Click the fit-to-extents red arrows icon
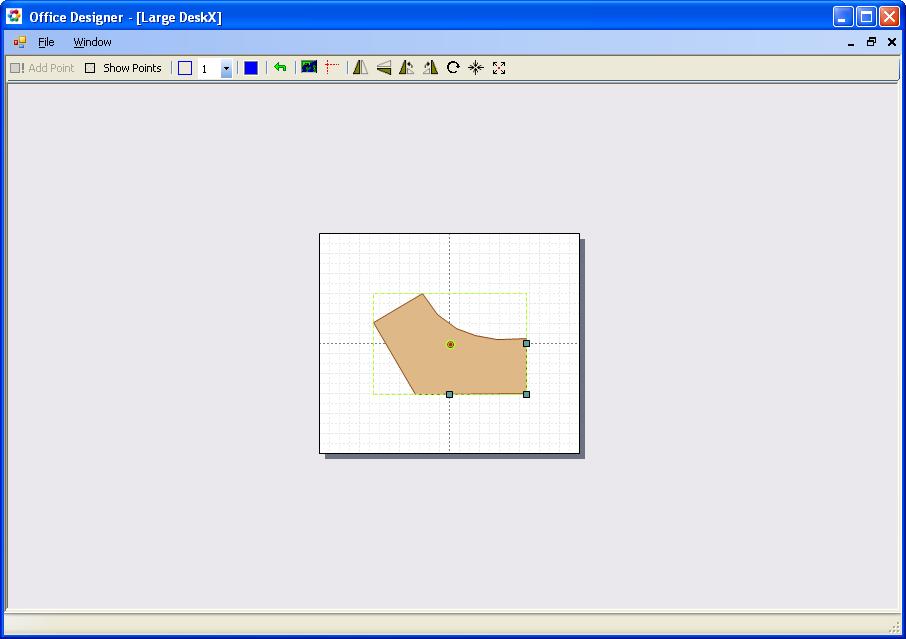The width and height of the screenshot is (906, 639). tap(499, 68)
